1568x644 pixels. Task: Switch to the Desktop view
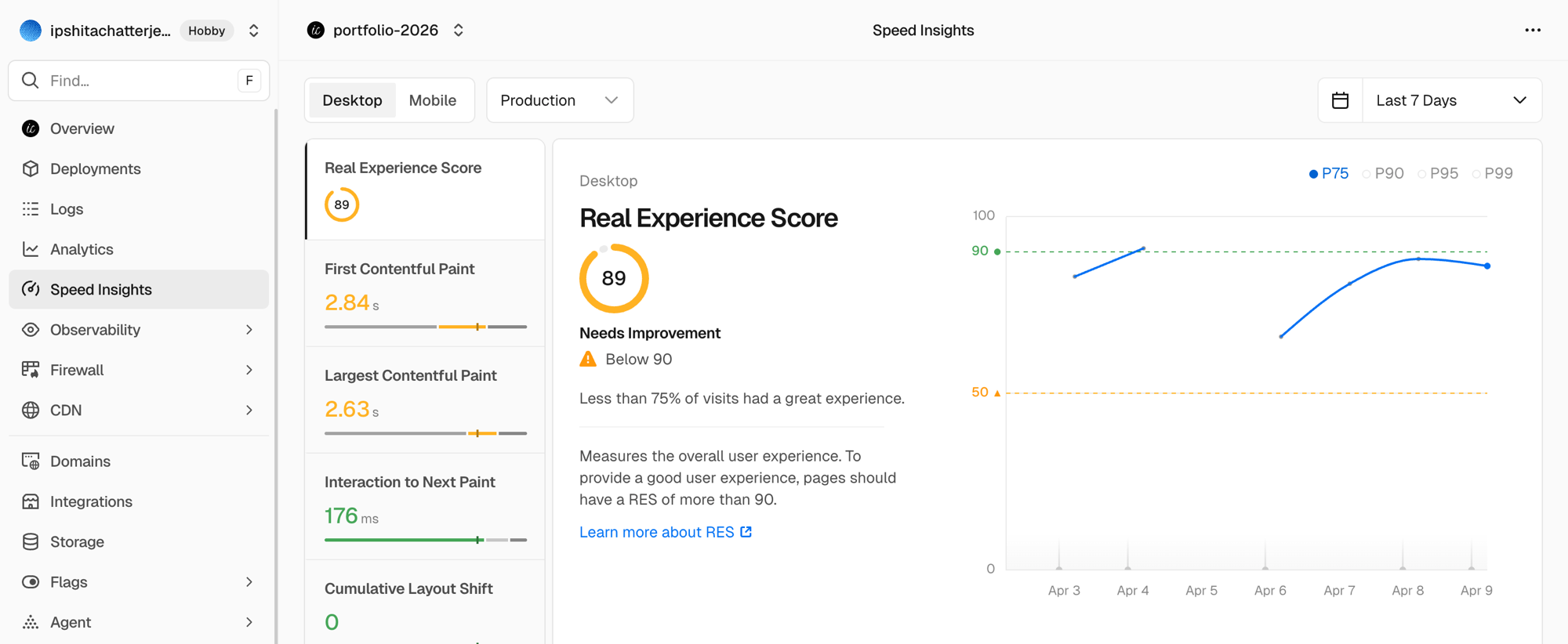352,100
